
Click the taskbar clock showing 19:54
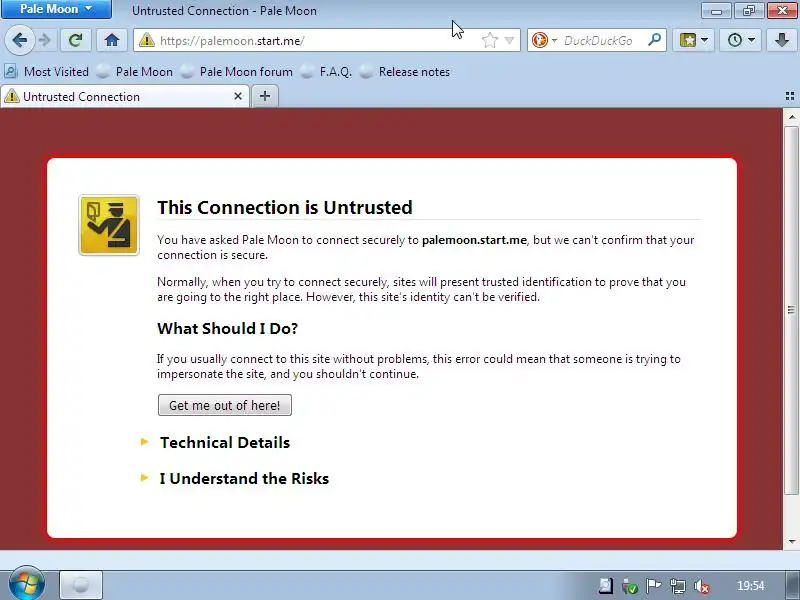pos(751,586)
